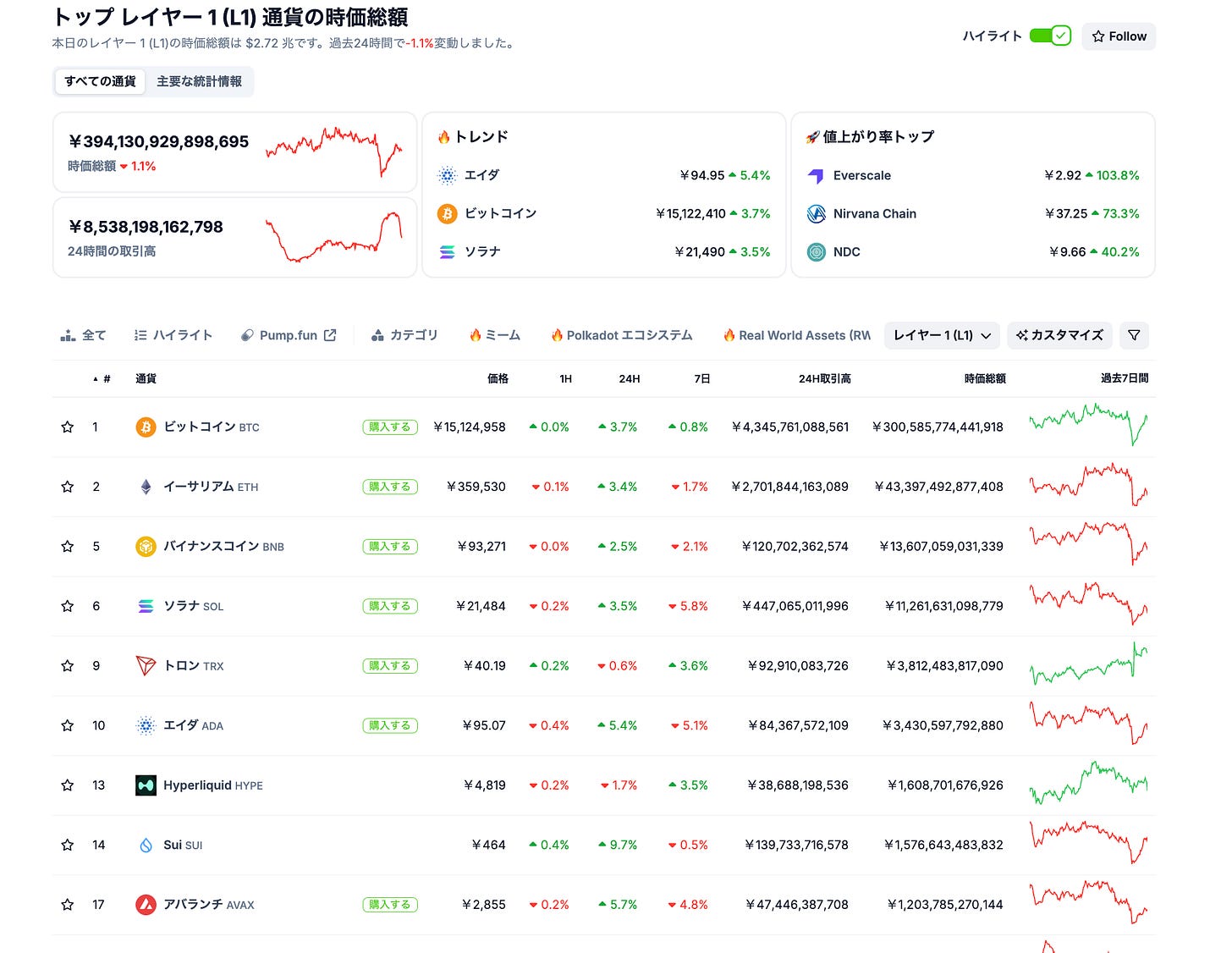Image resolution: width=1232 pixels, height=953 pixels.
Task: Click trending エイダ Cardano icon
Action: (x=447, y=175)
